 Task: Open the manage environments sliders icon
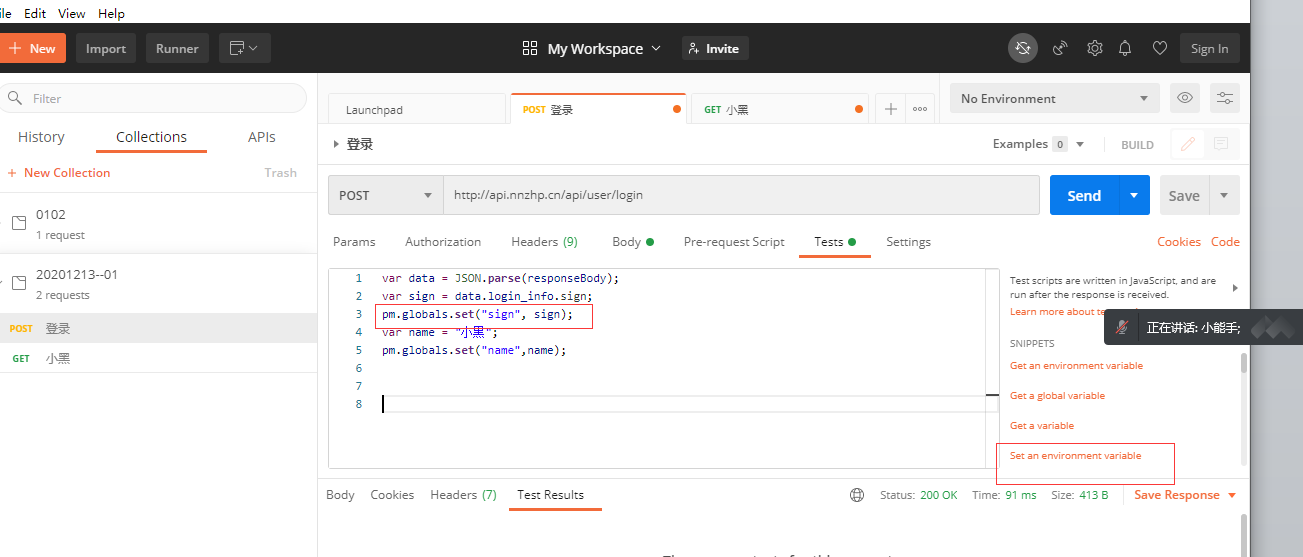point(1224,98)
